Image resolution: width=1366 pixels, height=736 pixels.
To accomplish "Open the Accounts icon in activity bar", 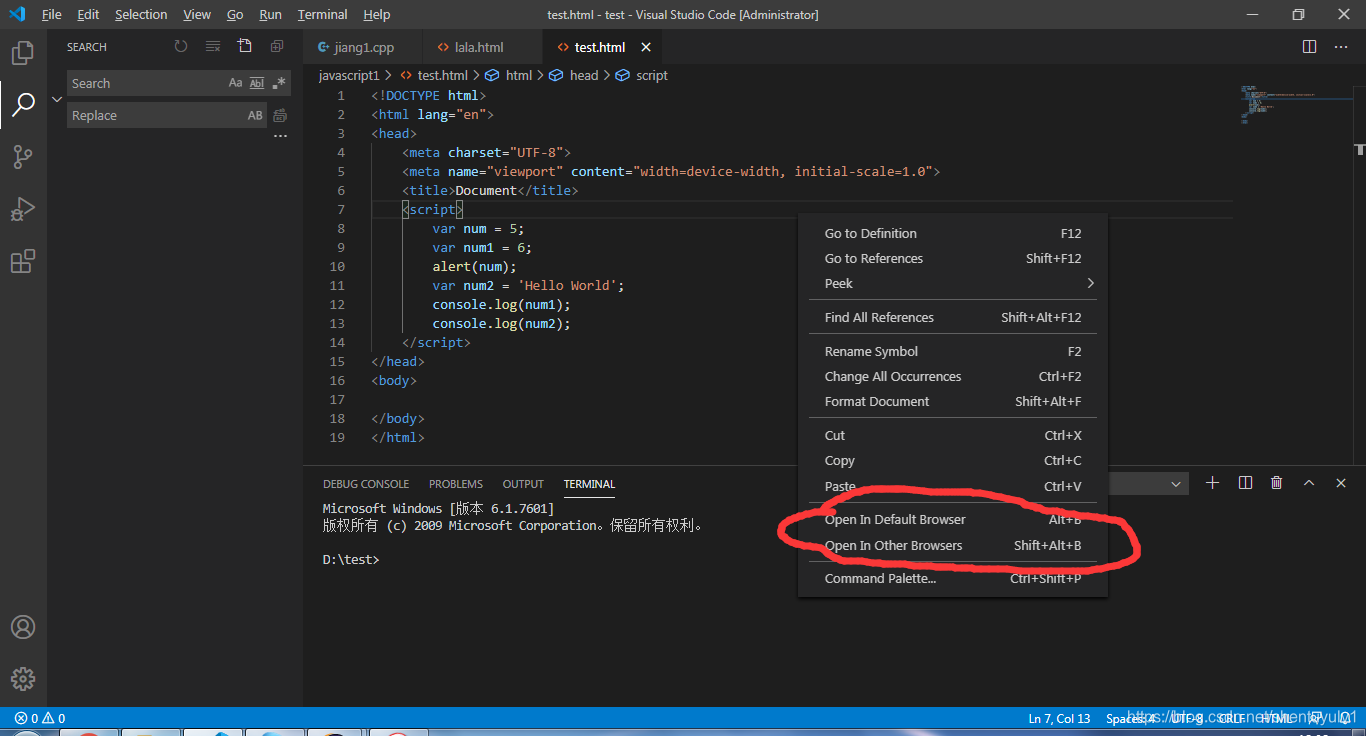I will click(x=23, y=627).
